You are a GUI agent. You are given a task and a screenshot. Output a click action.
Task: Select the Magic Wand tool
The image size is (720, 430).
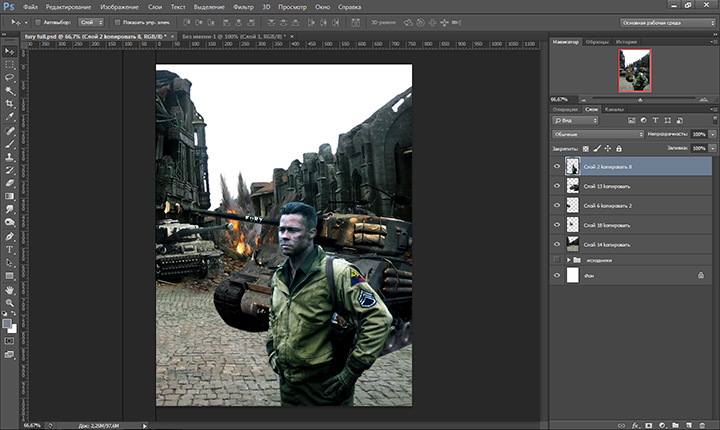pos(10,90)
